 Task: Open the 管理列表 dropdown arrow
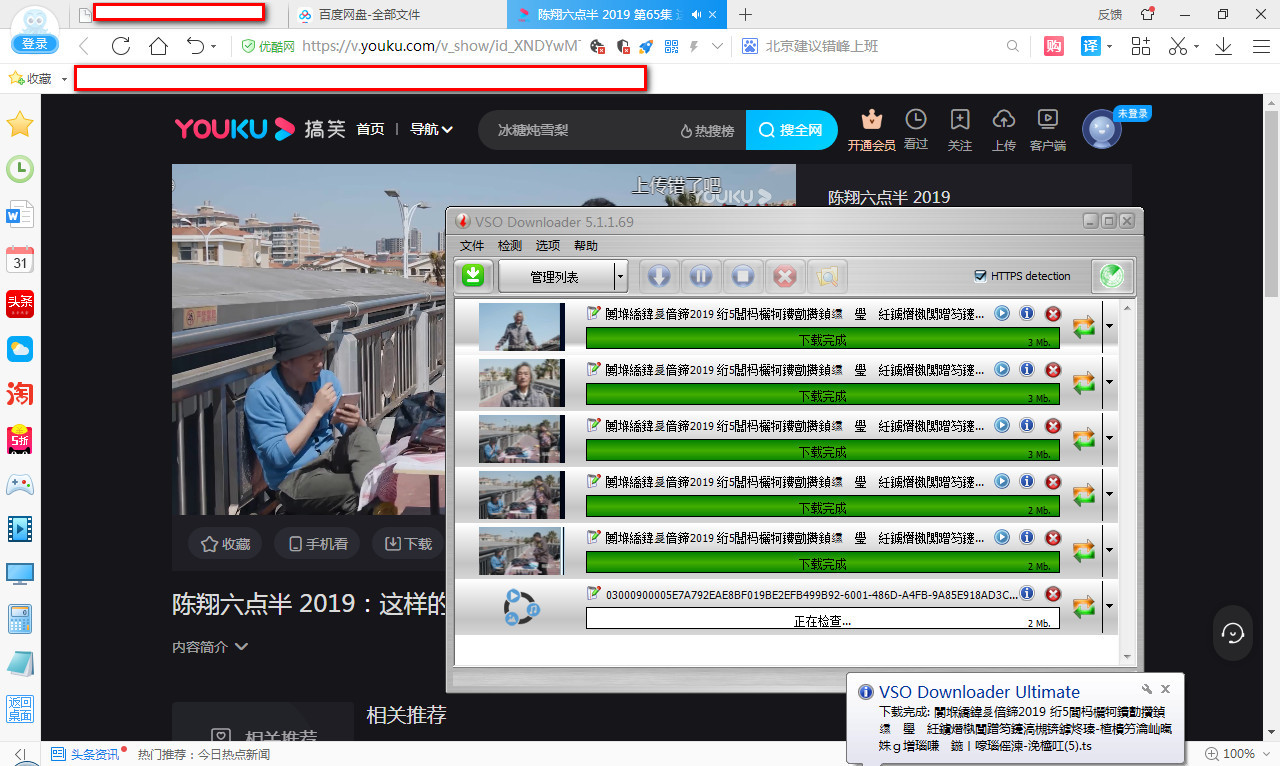tap(620, 277)
